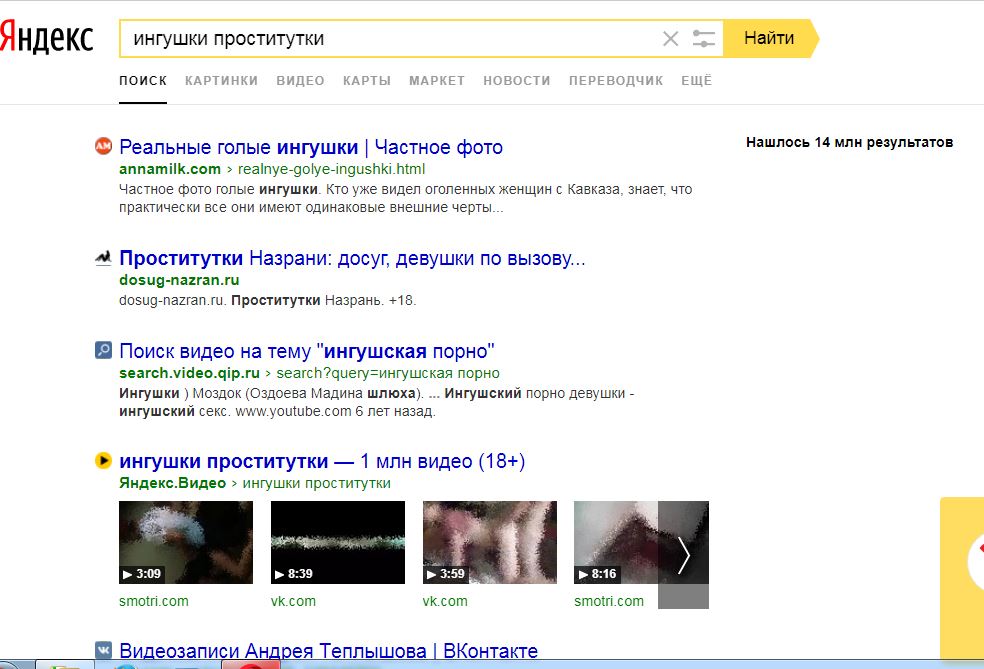This screenshot has width=984, height=669.
Task: Click the Яндекс logo
Action: (x=46, y=38)
